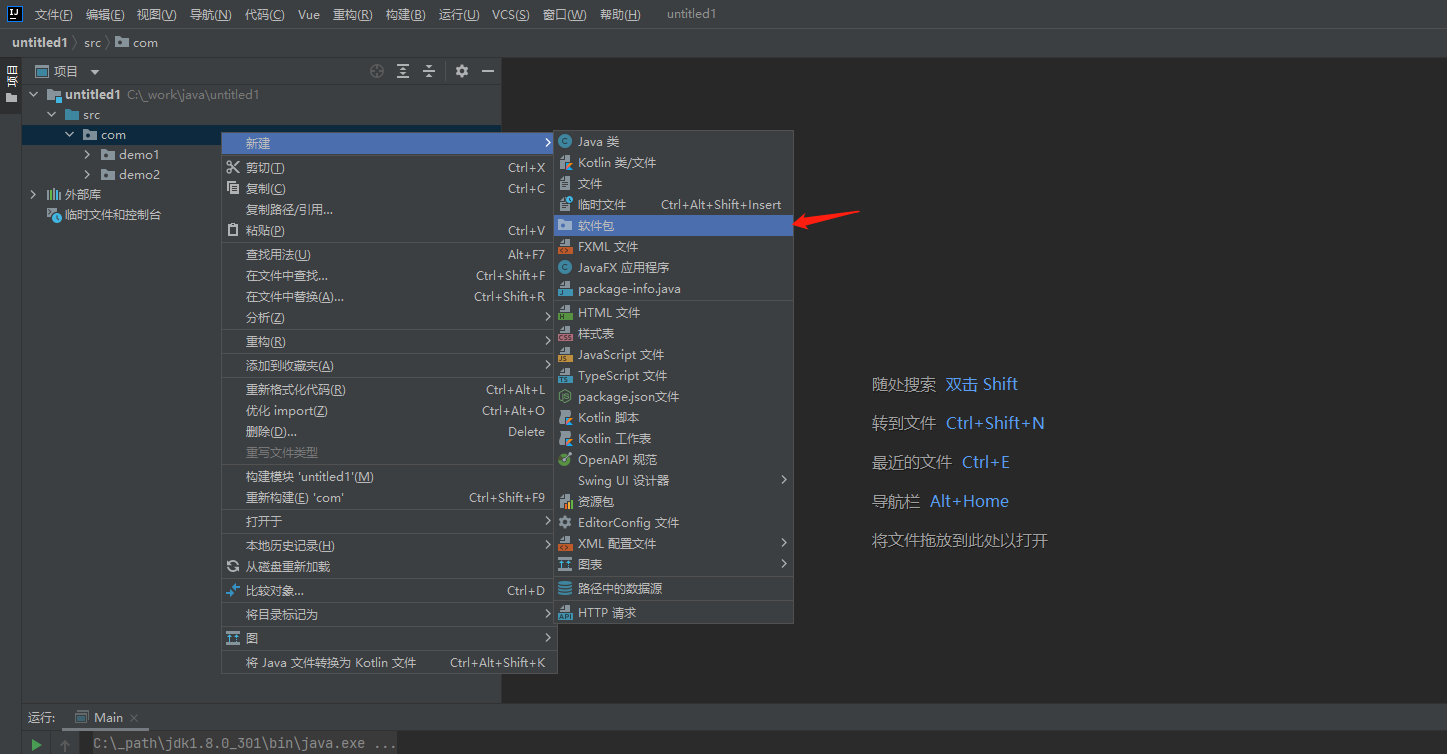Click the Kotlin 类/文件 icon
This screenshot has height=754, width=1447.
tap(565, 163)
